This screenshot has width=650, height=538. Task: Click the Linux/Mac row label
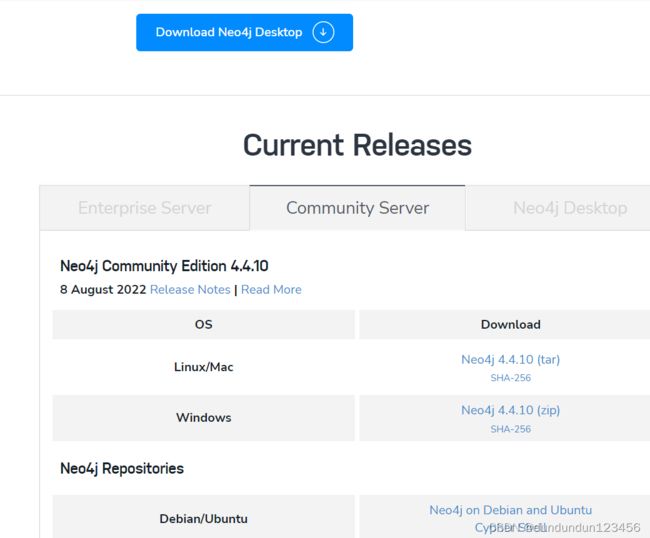(204, 367)
